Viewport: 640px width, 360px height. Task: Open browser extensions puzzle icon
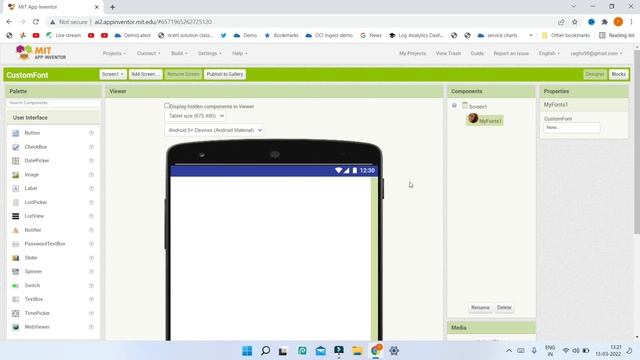pyautogui.click(x=604, y=22)
